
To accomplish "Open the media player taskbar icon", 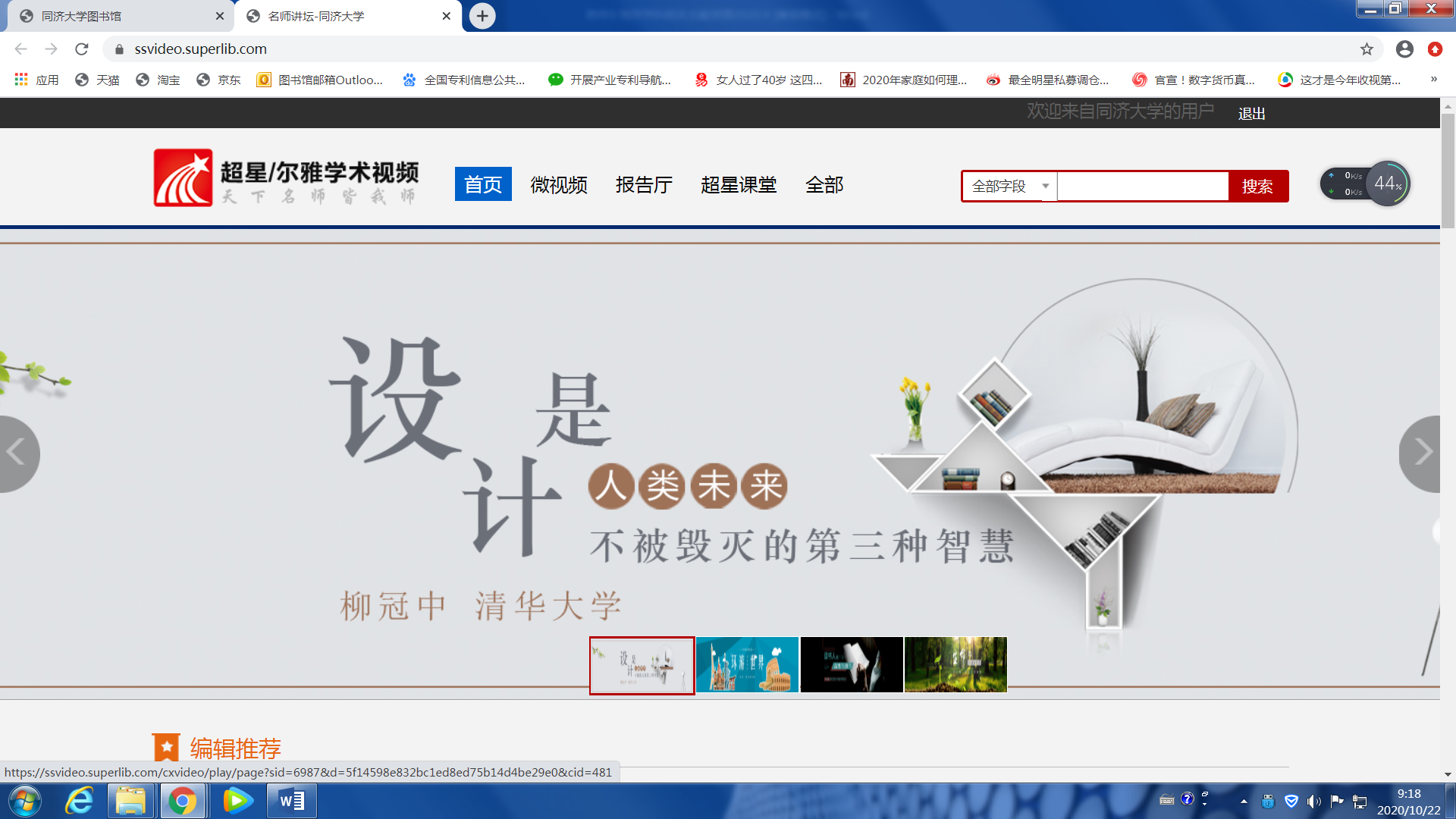I will [237, 801].
